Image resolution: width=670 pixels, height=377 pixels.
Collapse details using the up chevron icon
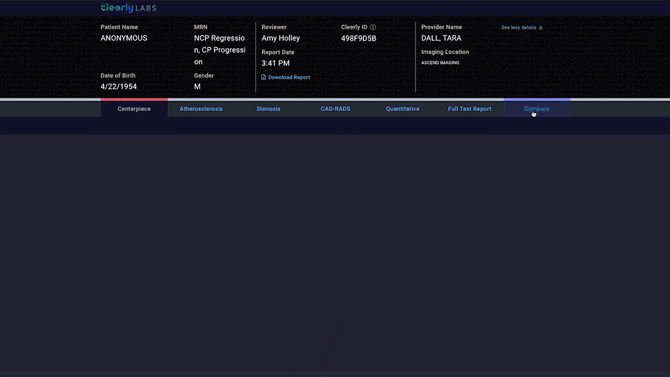[x=541, y=28]
